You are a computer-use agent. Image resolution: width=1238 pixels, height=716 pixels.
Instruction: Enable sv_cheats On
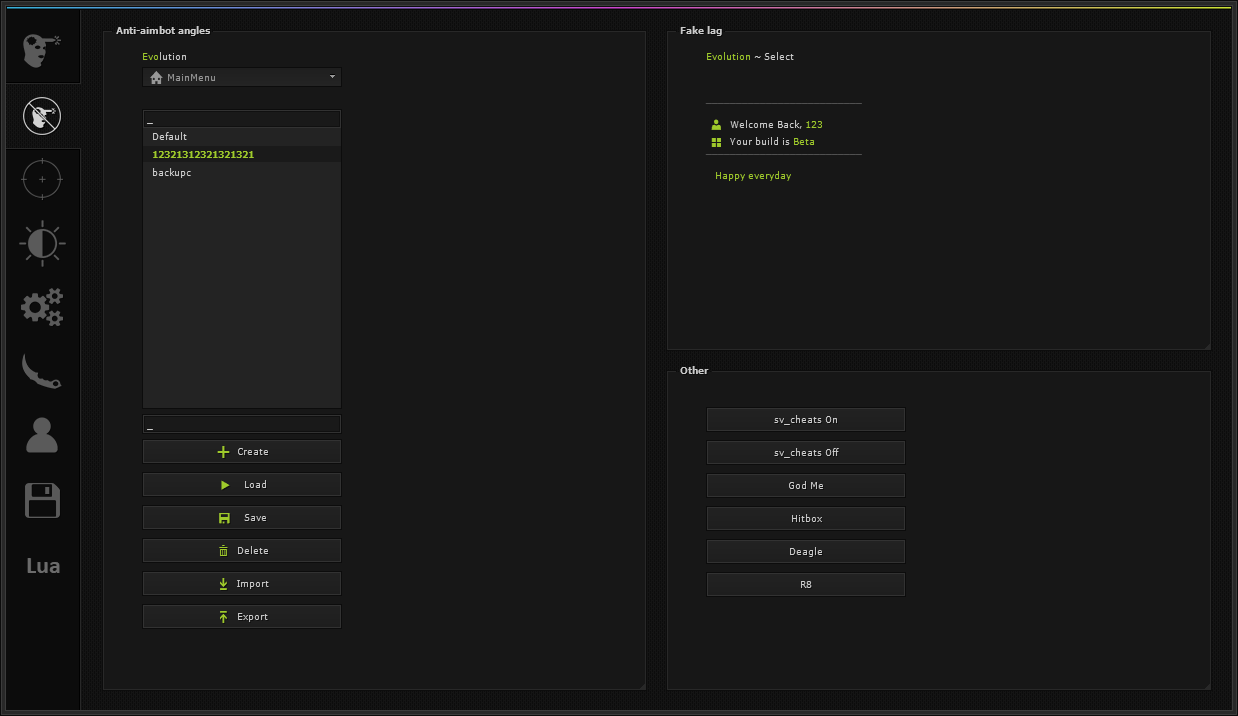(x=805, y=420)
